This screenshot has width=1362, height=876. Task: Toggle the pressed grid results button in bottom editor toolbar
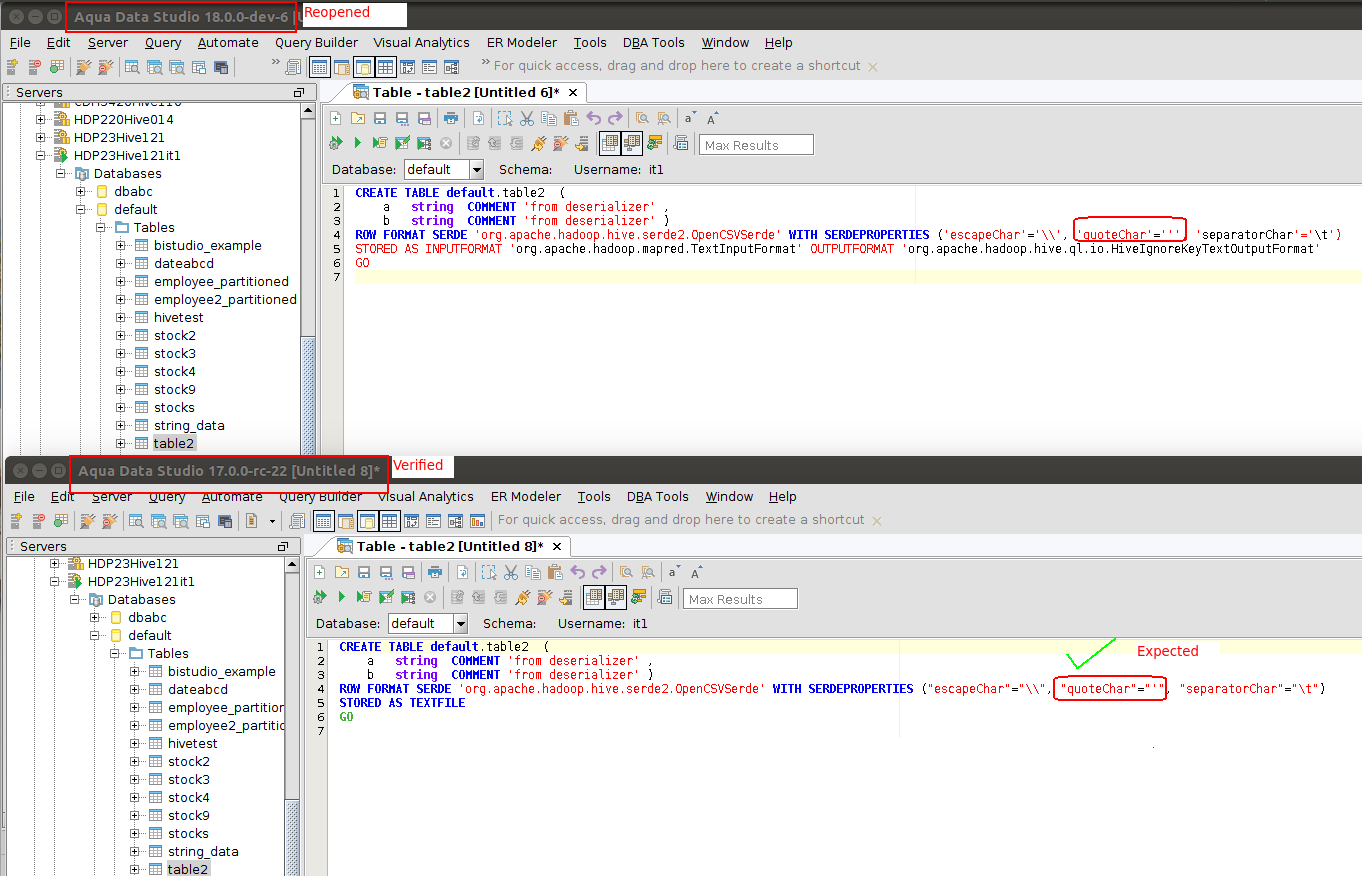(594, 598)
